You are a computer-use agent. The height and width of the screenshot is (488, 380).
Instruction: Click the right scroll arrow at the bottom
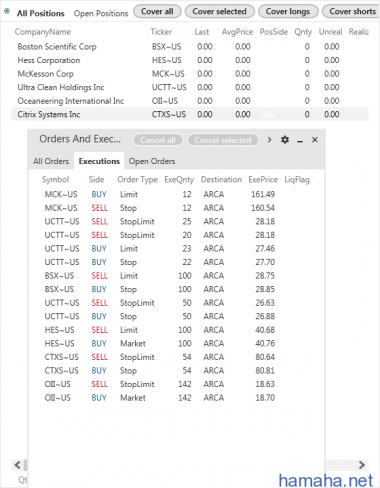click(x=362, y=465)
